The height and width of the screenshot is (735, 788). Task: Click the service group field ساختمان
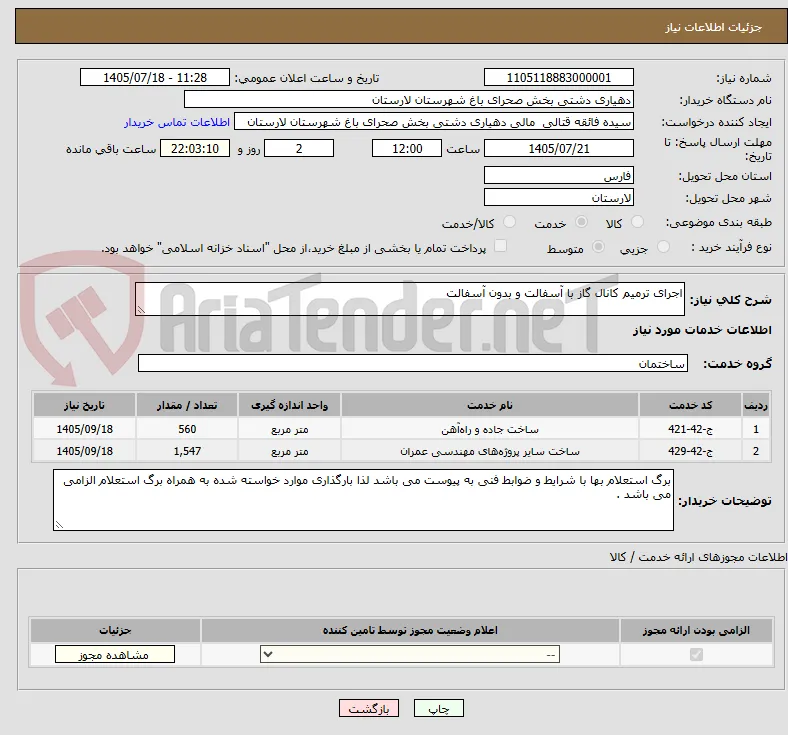(413, 363)
